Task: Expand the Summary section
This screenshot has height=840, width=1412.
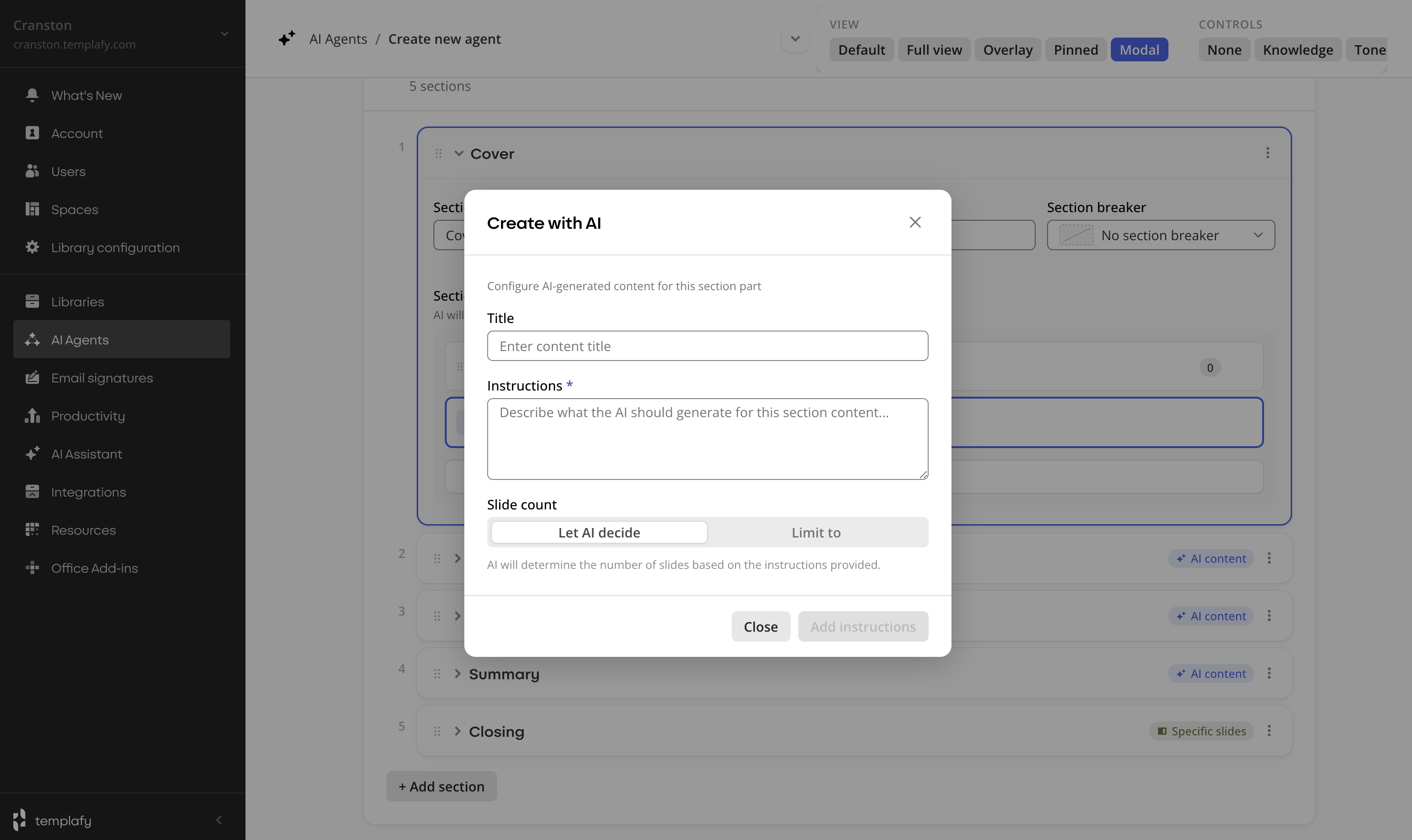Action: click(x=458, y=674)
